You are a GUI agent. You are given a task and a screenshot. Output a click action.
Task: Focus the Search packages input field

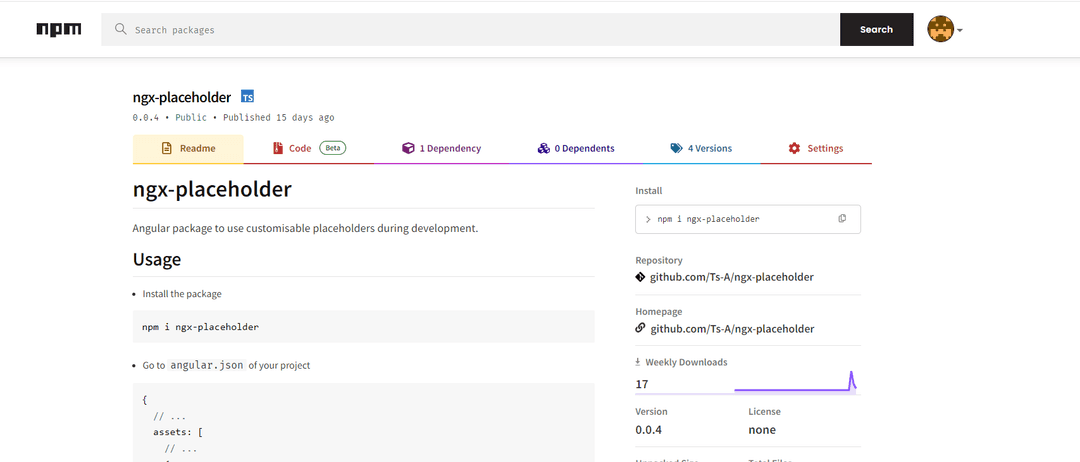click(x=480, y=30)
